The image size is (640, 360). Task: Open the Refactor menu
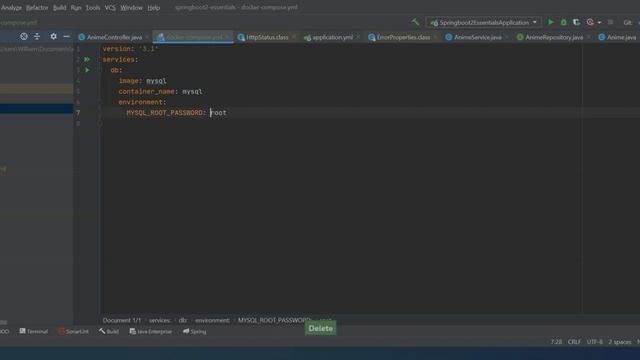[37, 8]
